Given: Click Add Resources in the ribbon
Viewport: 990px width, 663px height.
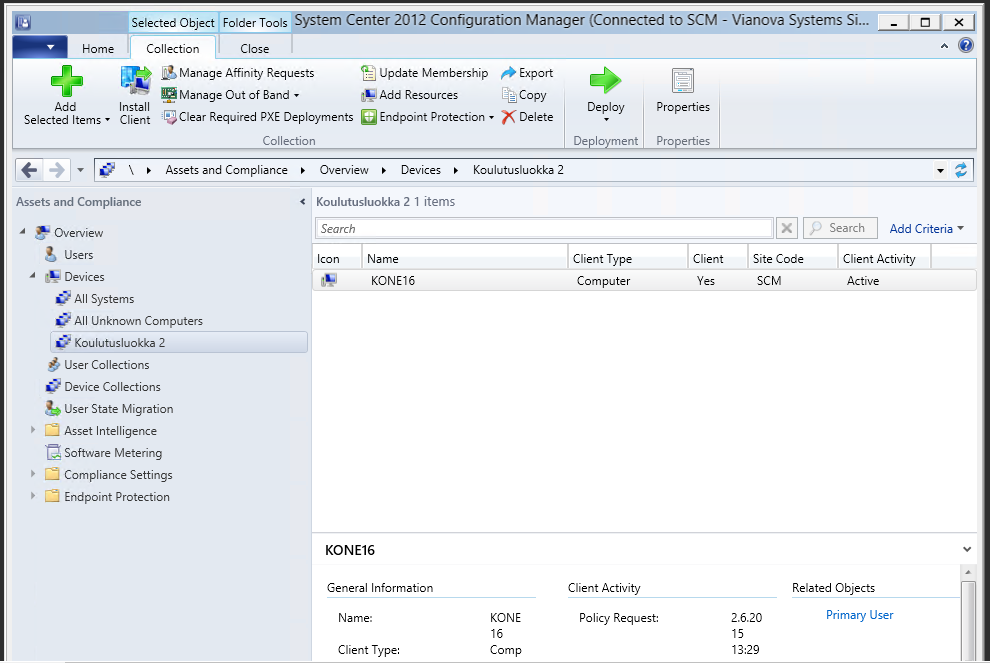Looking at the screenshot, I should pos(410,95).
